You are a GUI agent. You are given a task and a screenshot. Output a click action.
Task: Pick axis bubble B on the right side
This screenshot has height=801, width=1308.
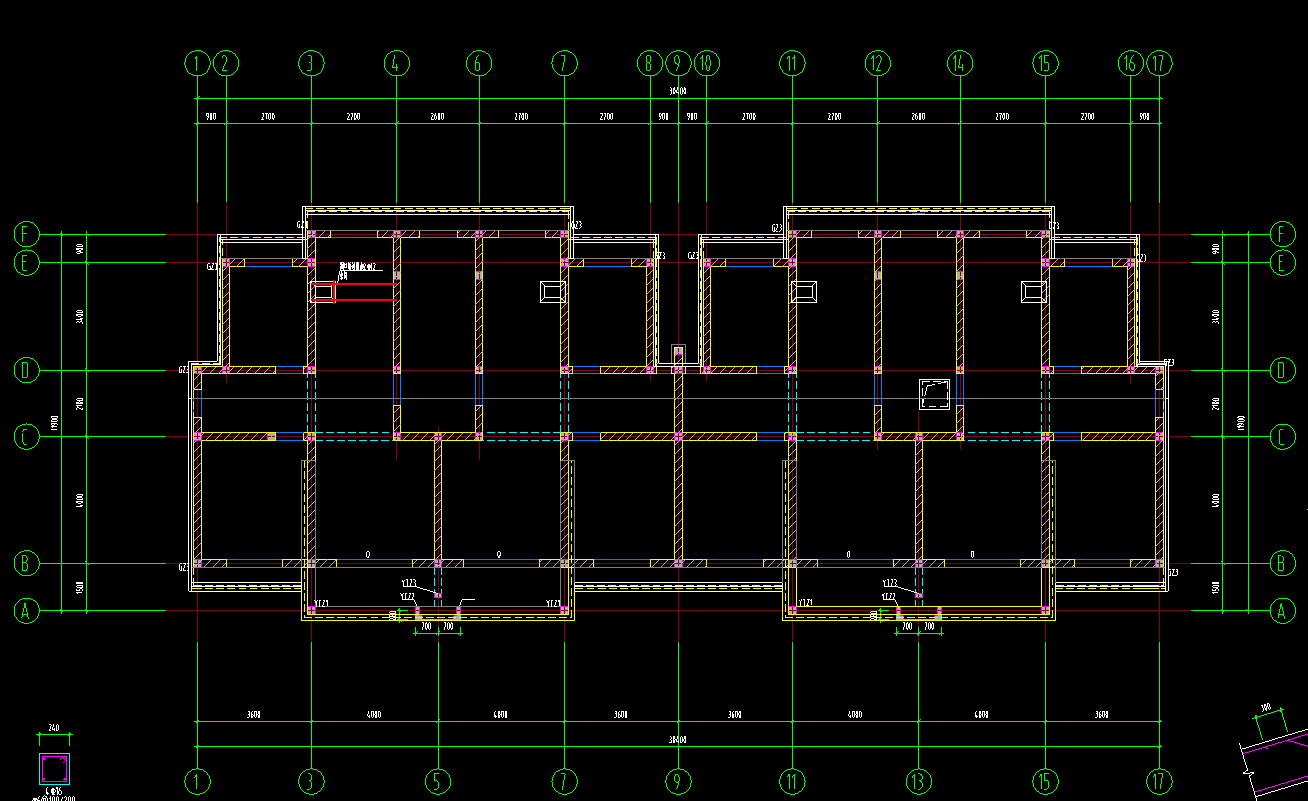pyautogui.click(x=1282, y=563)
